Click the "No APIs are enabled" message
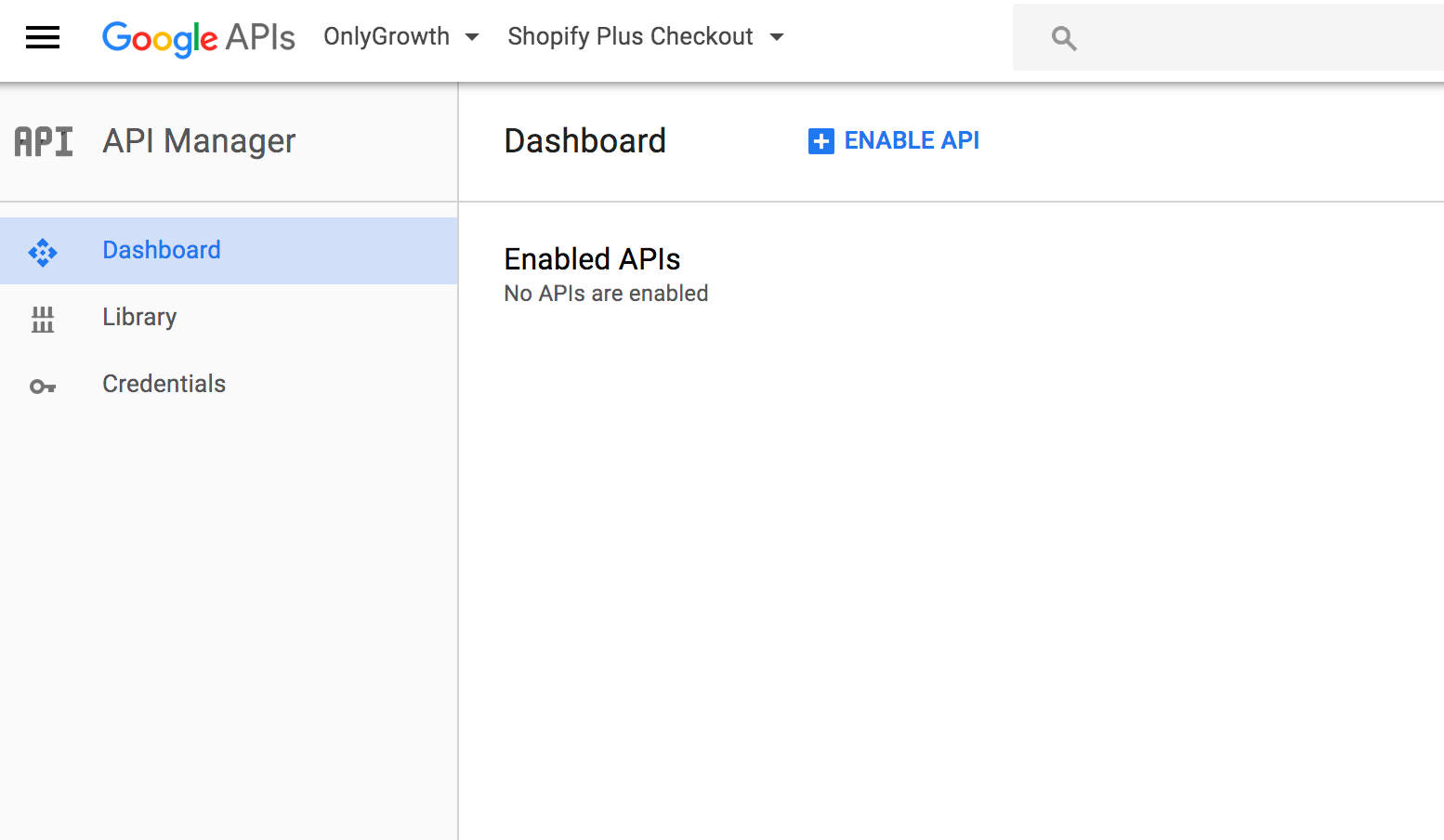Viewport: 1444px width, 840px height. click(x=606, y=294)
